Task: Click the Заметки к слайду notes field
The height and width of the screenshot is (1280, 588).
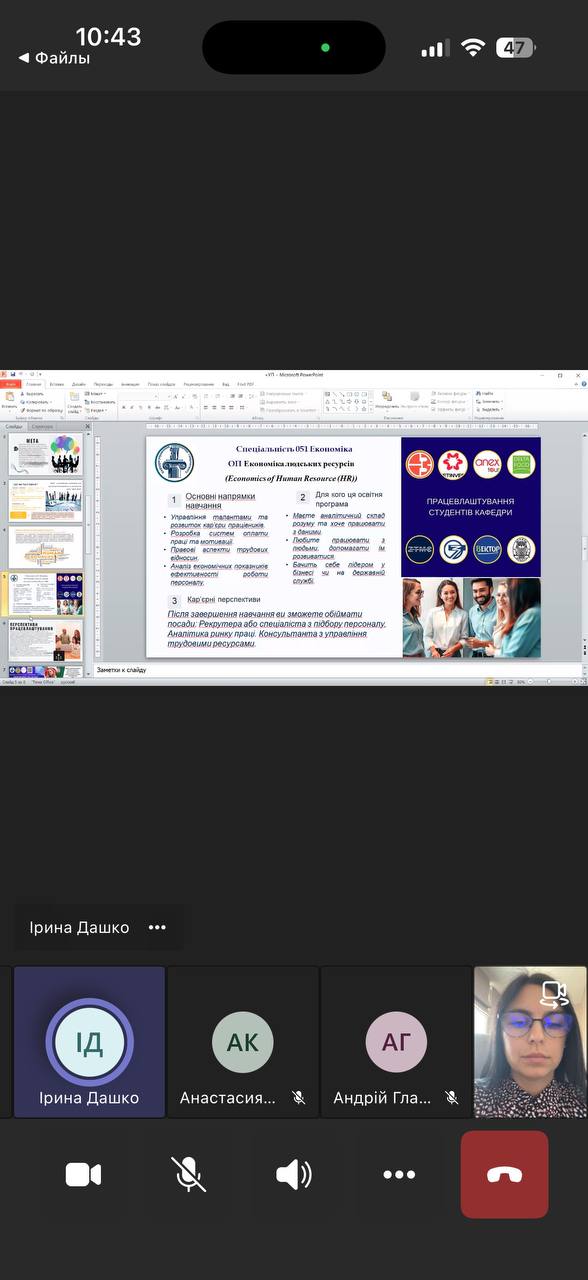Action: 338,669
